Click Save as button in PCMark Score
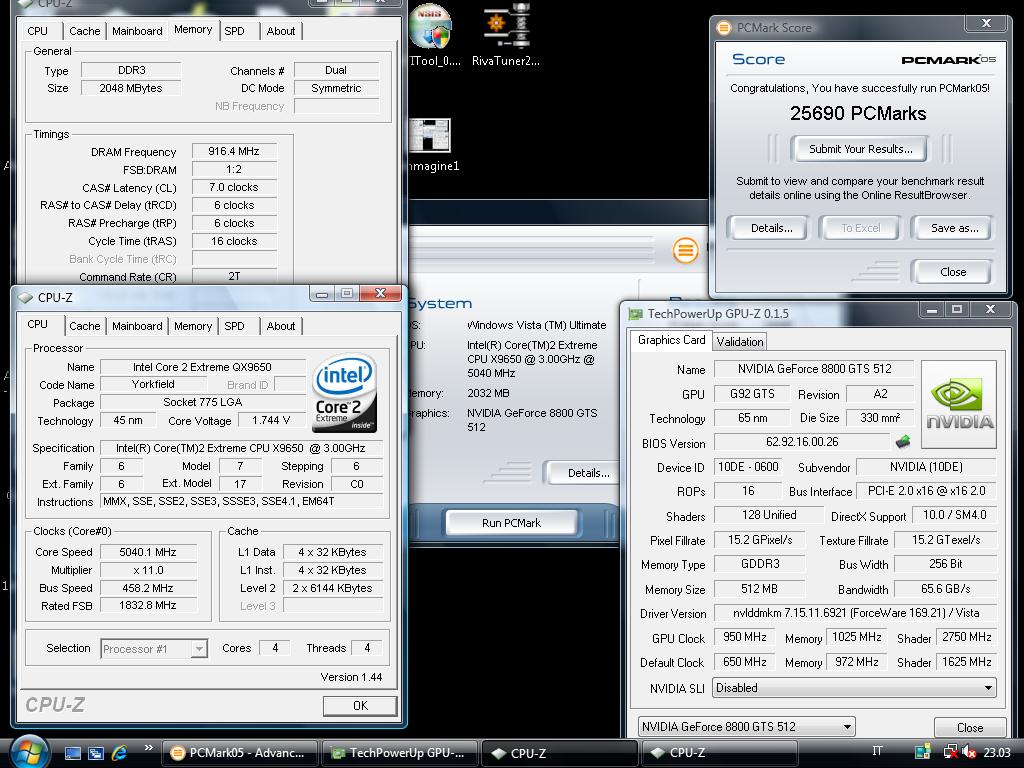 tap(954, 228)
